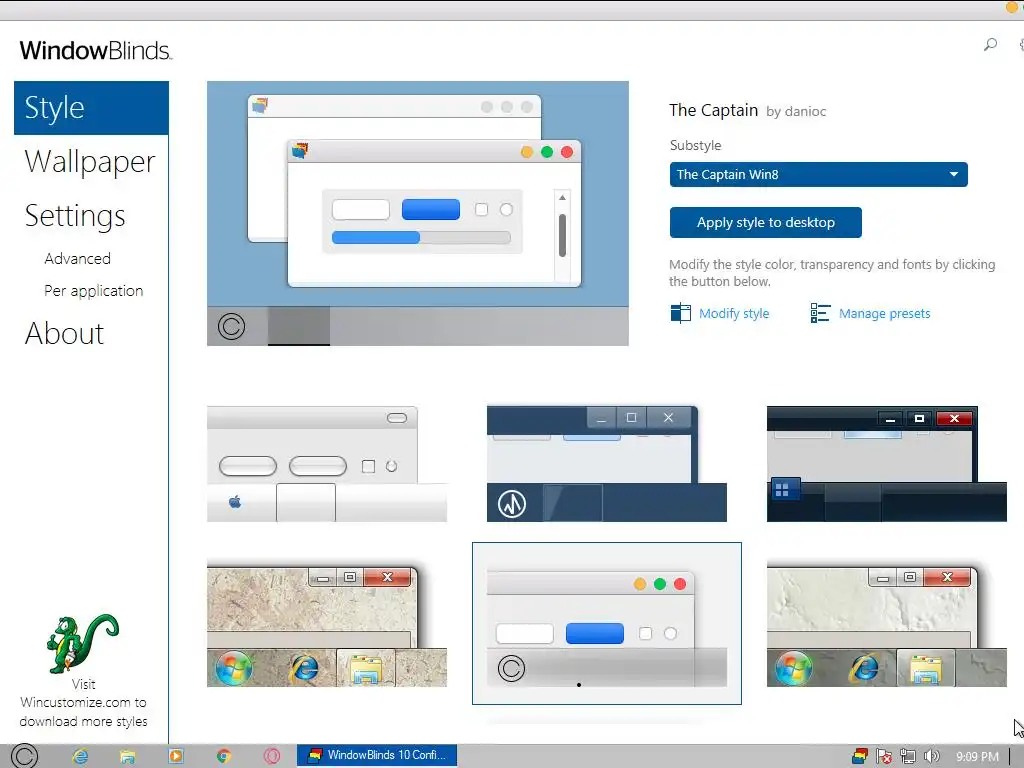Open the Action Center flag icon

point(884,756)
